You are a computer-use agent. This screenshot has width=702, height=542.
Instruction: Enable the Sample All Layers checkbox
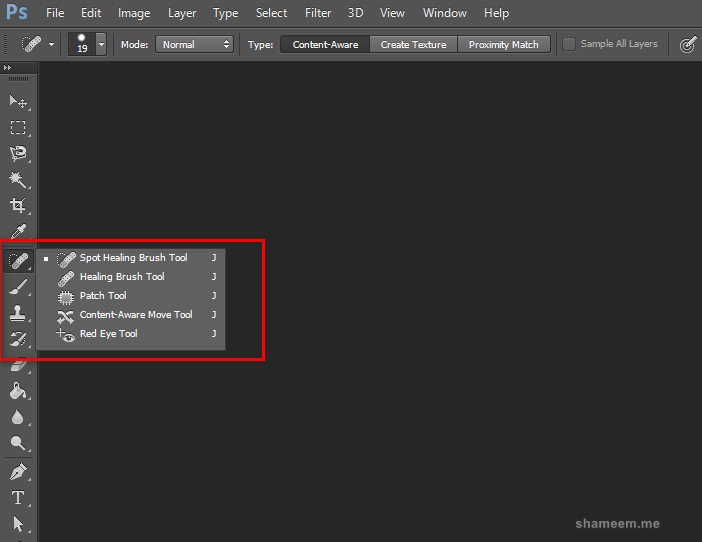[x=569, y=44]
